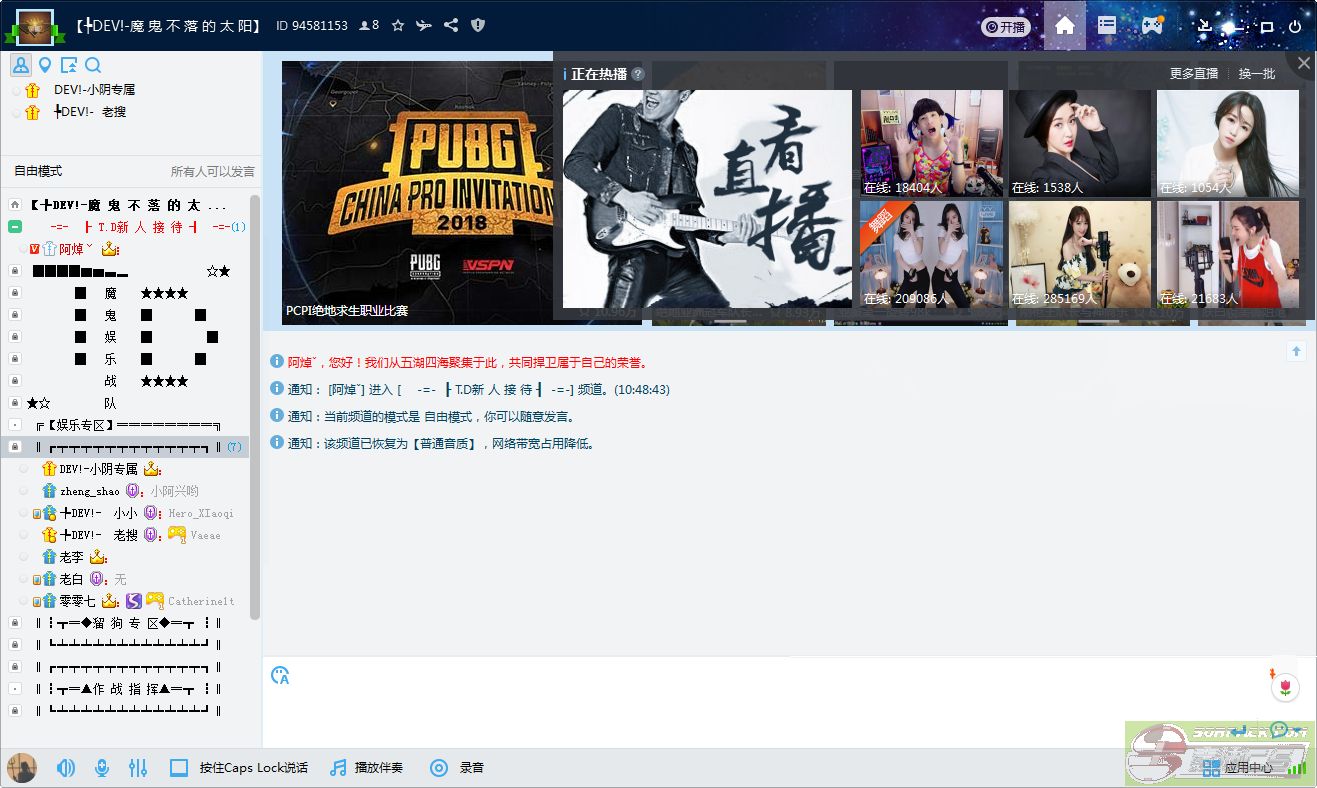Open live stream with 285169人 online
This screenshot has height=788, width=1317.
tap(1080, 254)
